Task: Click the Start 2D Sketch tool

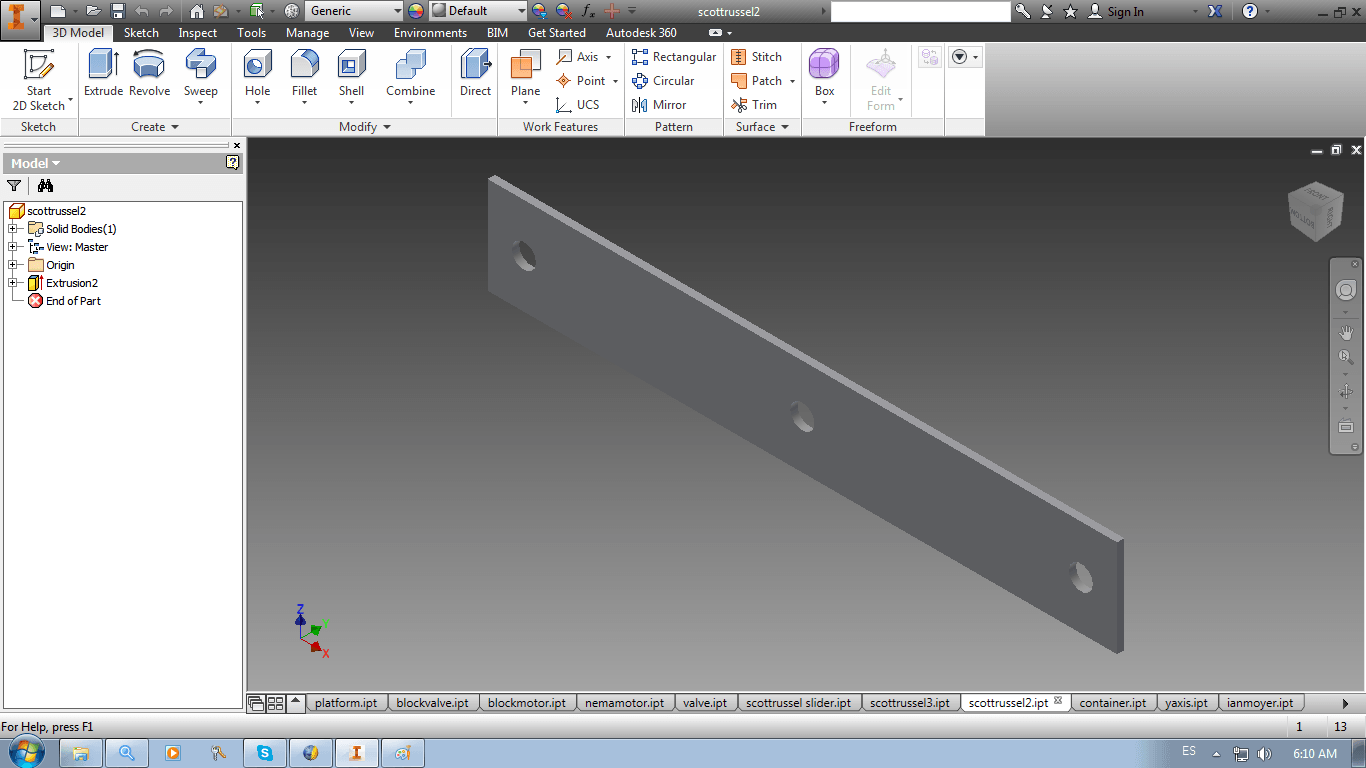Action: pyautogui.click(x=39, y=80)
